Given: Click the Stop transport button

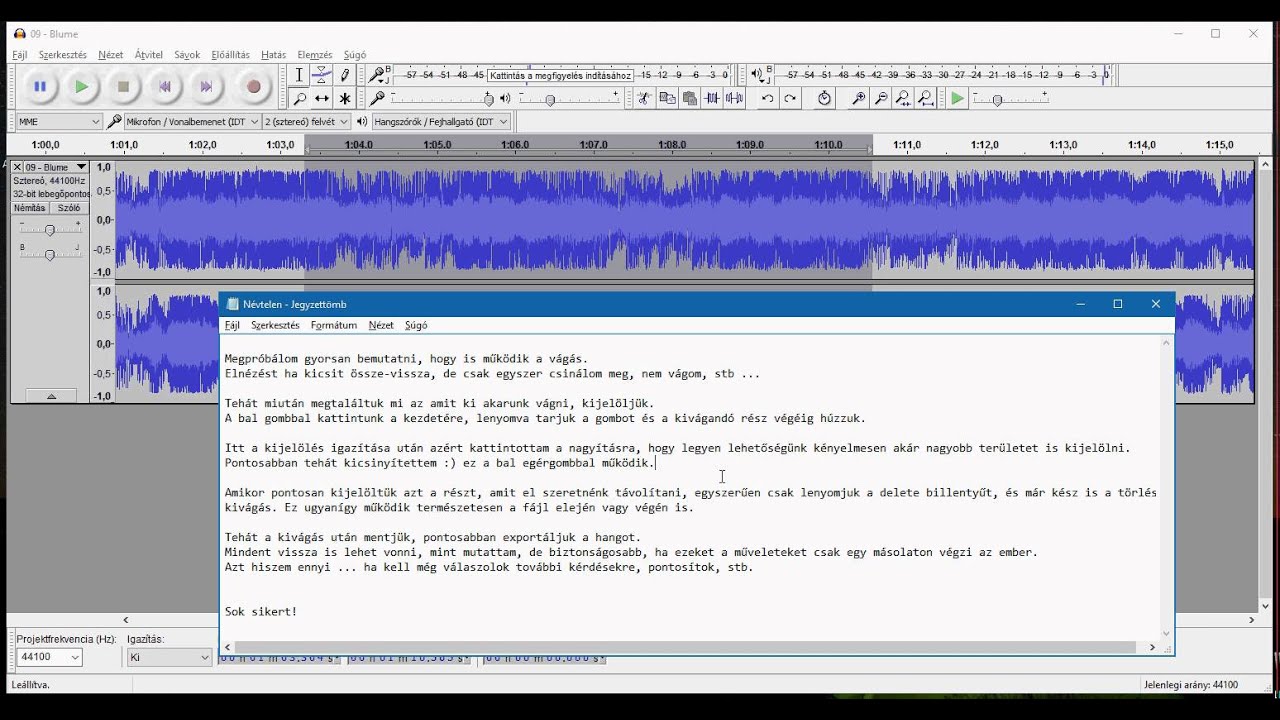Looking at the screenshot, I should pyautogui.click(x=123, y=87).
